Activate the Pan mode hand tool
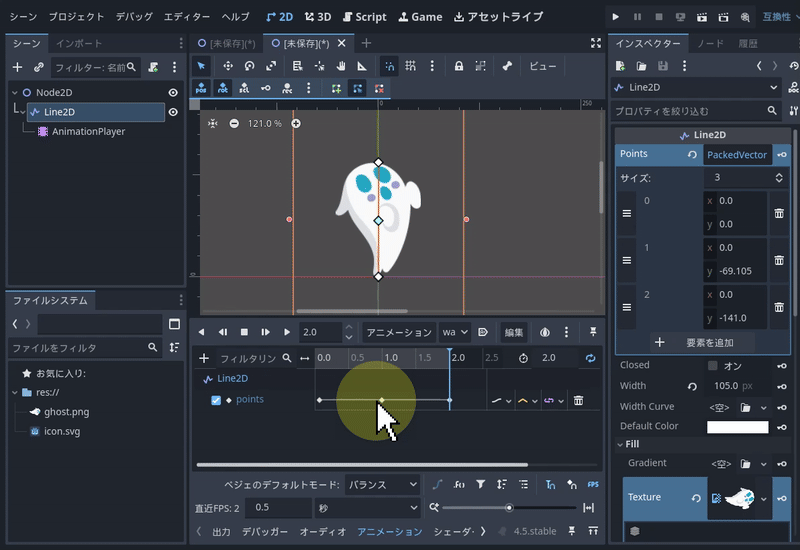Screen dimensions: 800x550 pyautogui.click(x=340, y=66)
